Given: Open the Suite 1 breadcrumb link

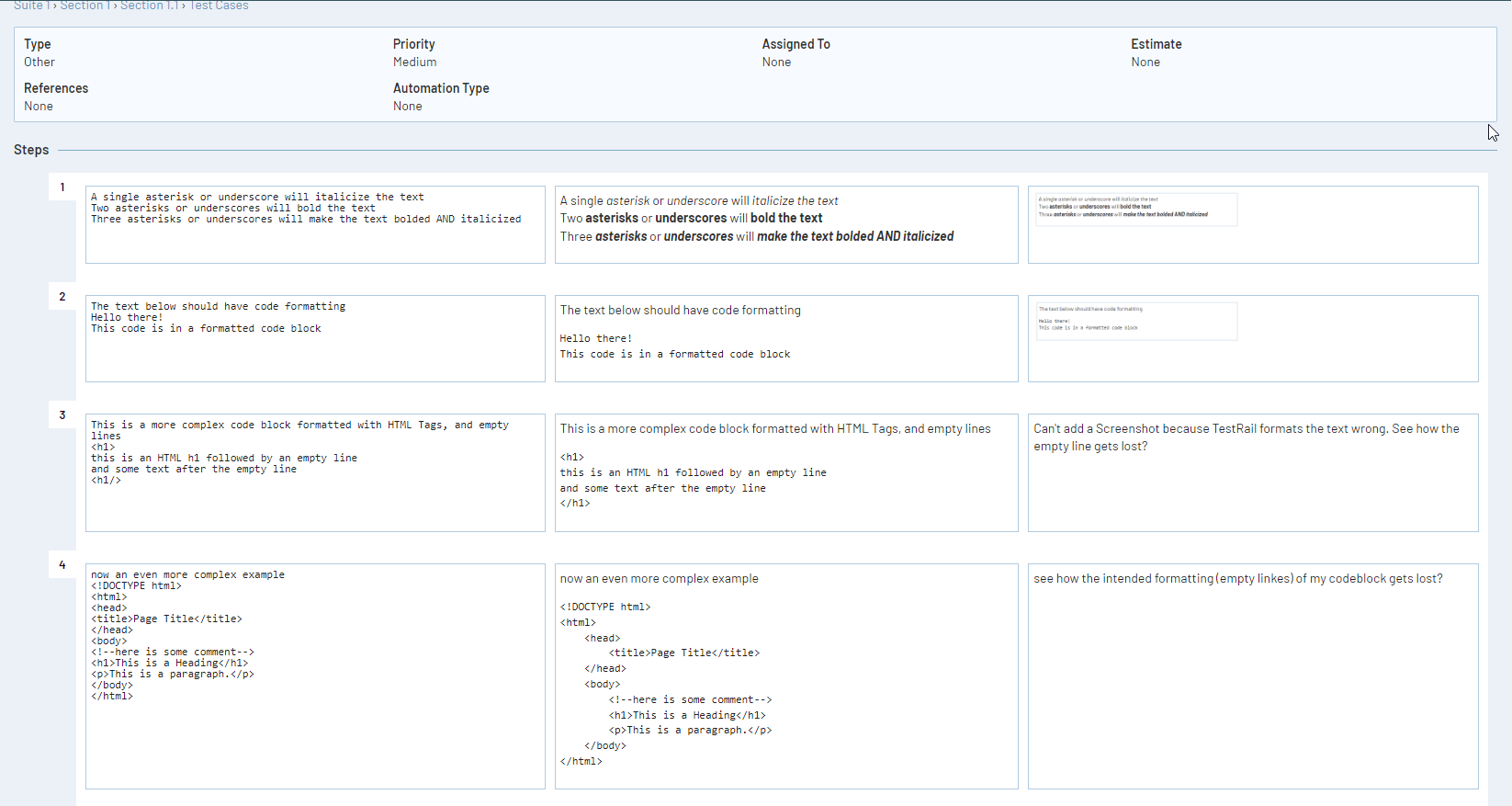Looking at the screenshot, I should click(31, 6).
